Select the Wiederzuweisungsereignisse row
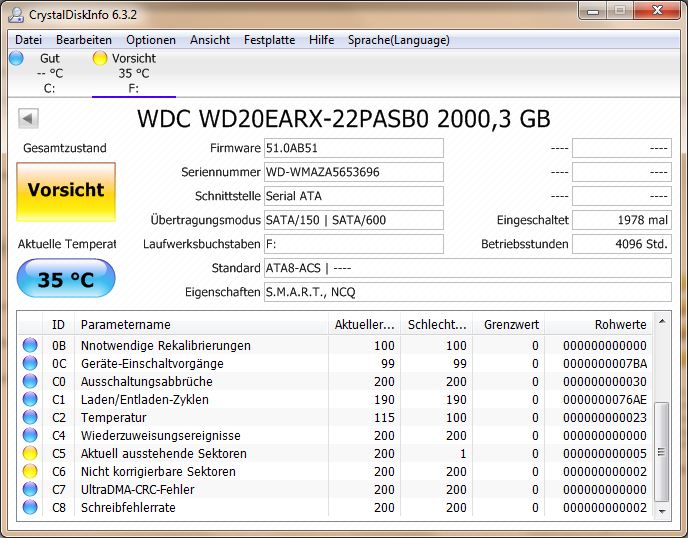This screenshot has height=538, width=688. coord(335,435)
